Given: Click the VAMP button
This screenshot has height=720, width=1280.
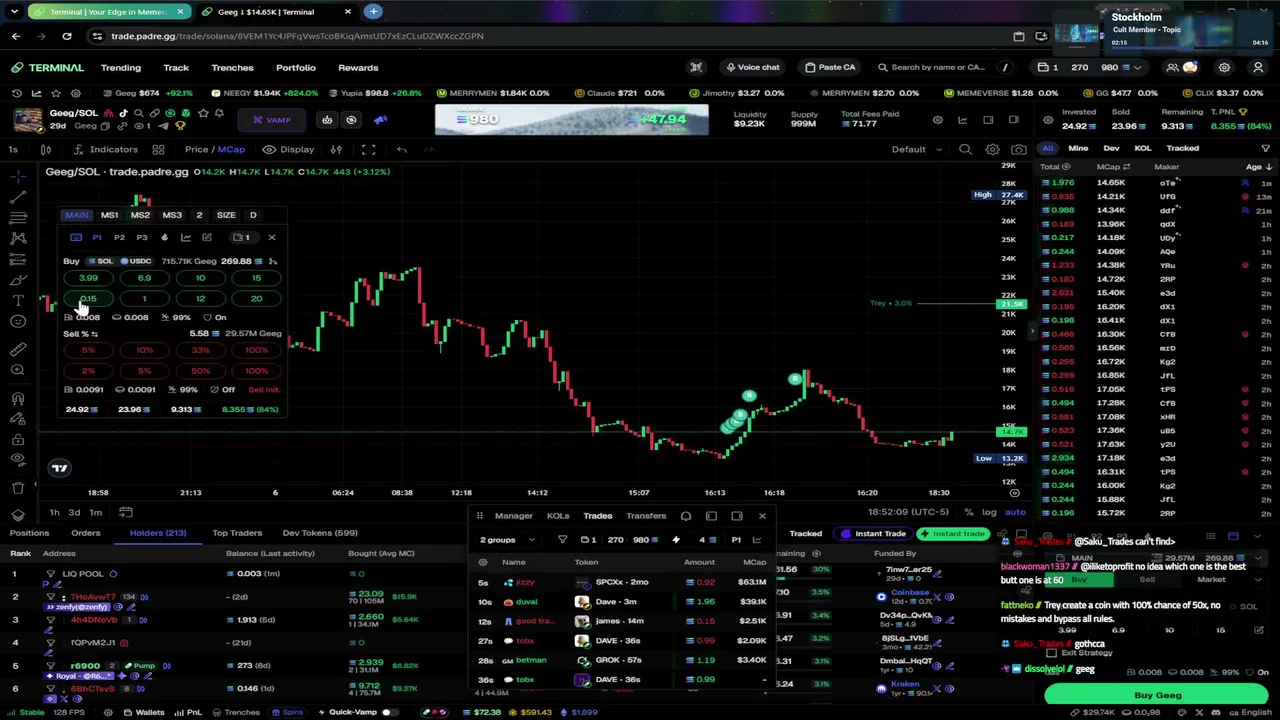Looking at the screenshot, I should tap(271, 120).
